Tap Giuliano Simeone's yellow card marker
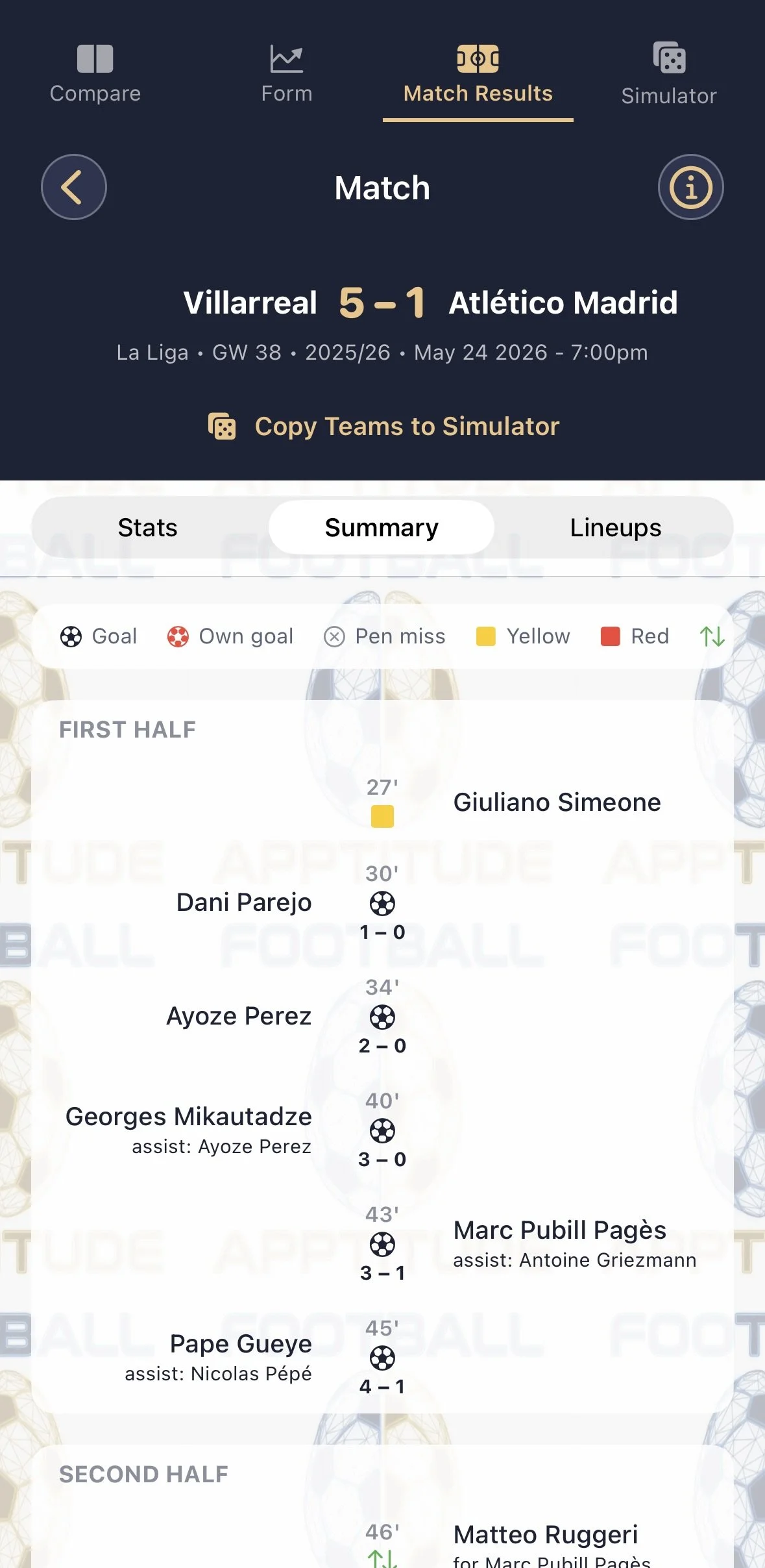The height and width of the screenshot is (1568, 765). pos(382,816)
